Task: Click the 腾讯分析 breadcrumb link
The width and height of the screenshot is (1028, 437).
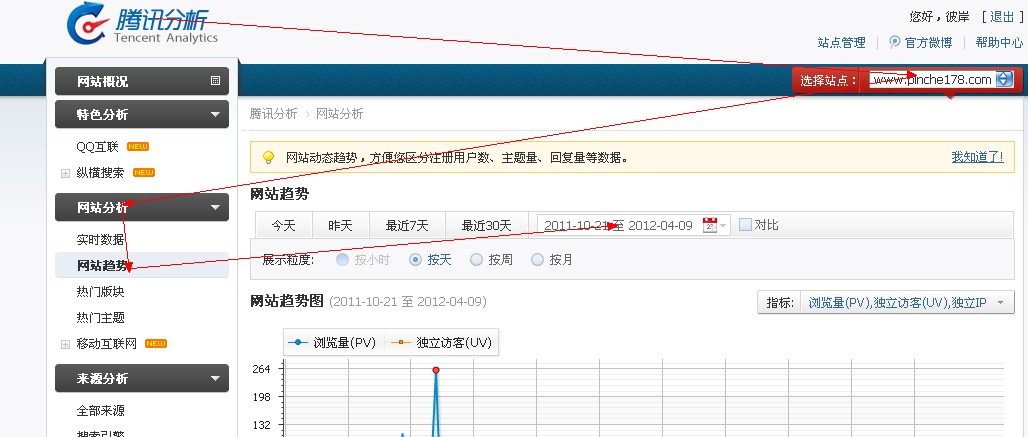Action: [273, 113]
